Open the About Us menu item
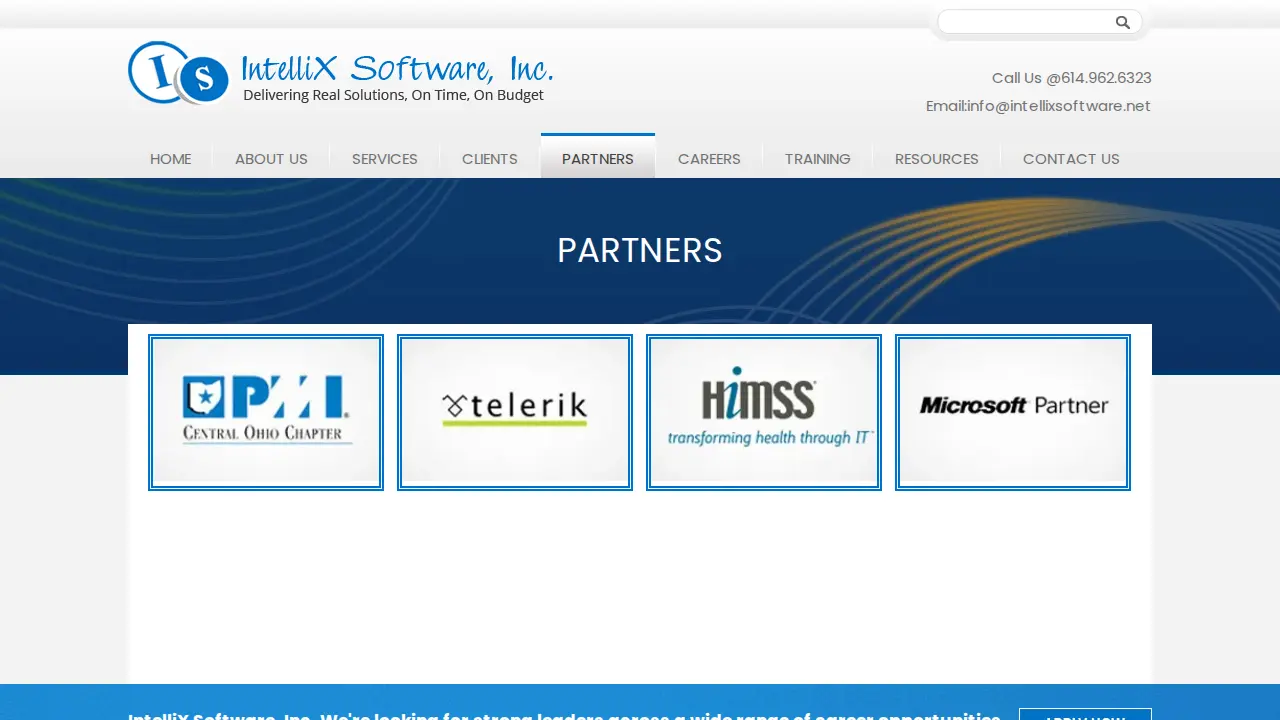 click(271, 159)
